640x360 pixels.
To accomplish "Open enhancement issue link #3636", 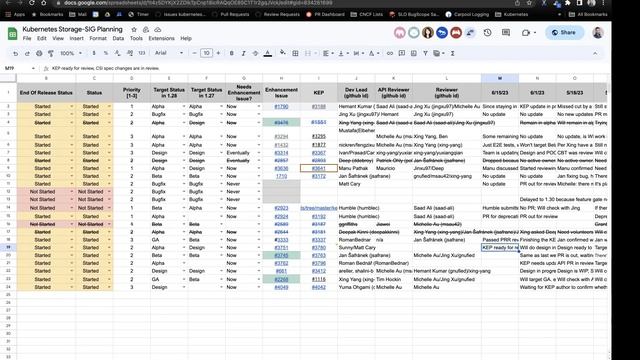I will pyautogui.click(x=281, y=168).
